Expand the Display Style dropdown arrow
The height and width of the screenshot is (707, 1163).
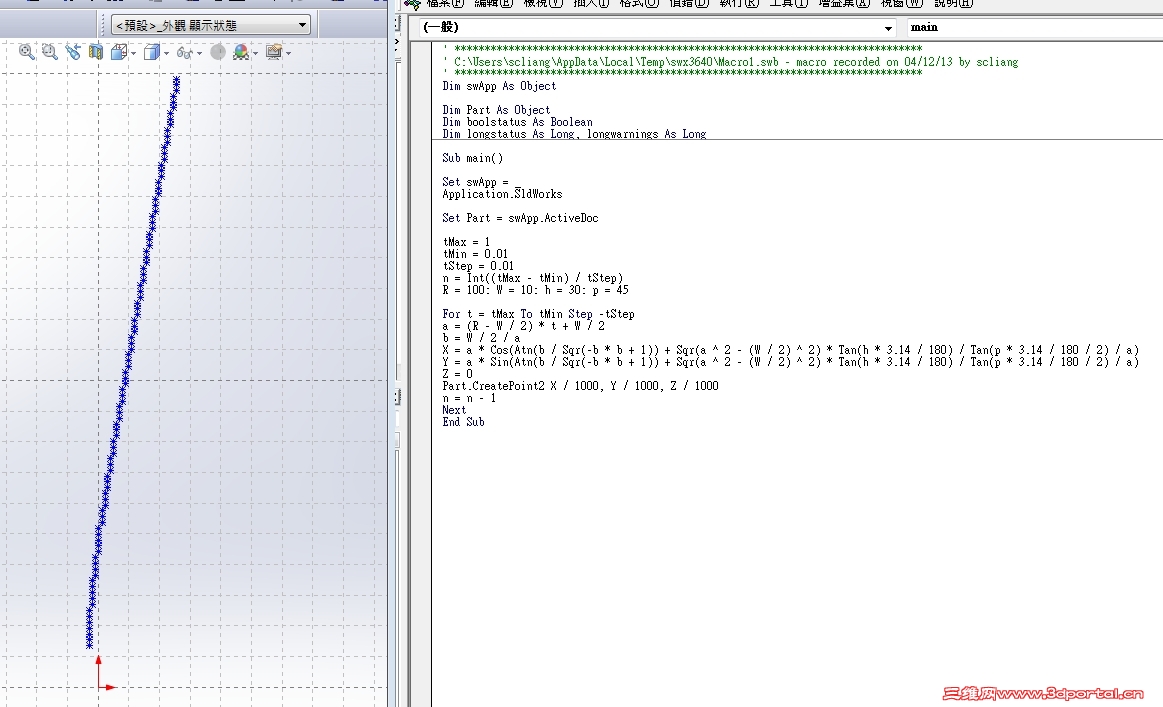pos(166,52)
